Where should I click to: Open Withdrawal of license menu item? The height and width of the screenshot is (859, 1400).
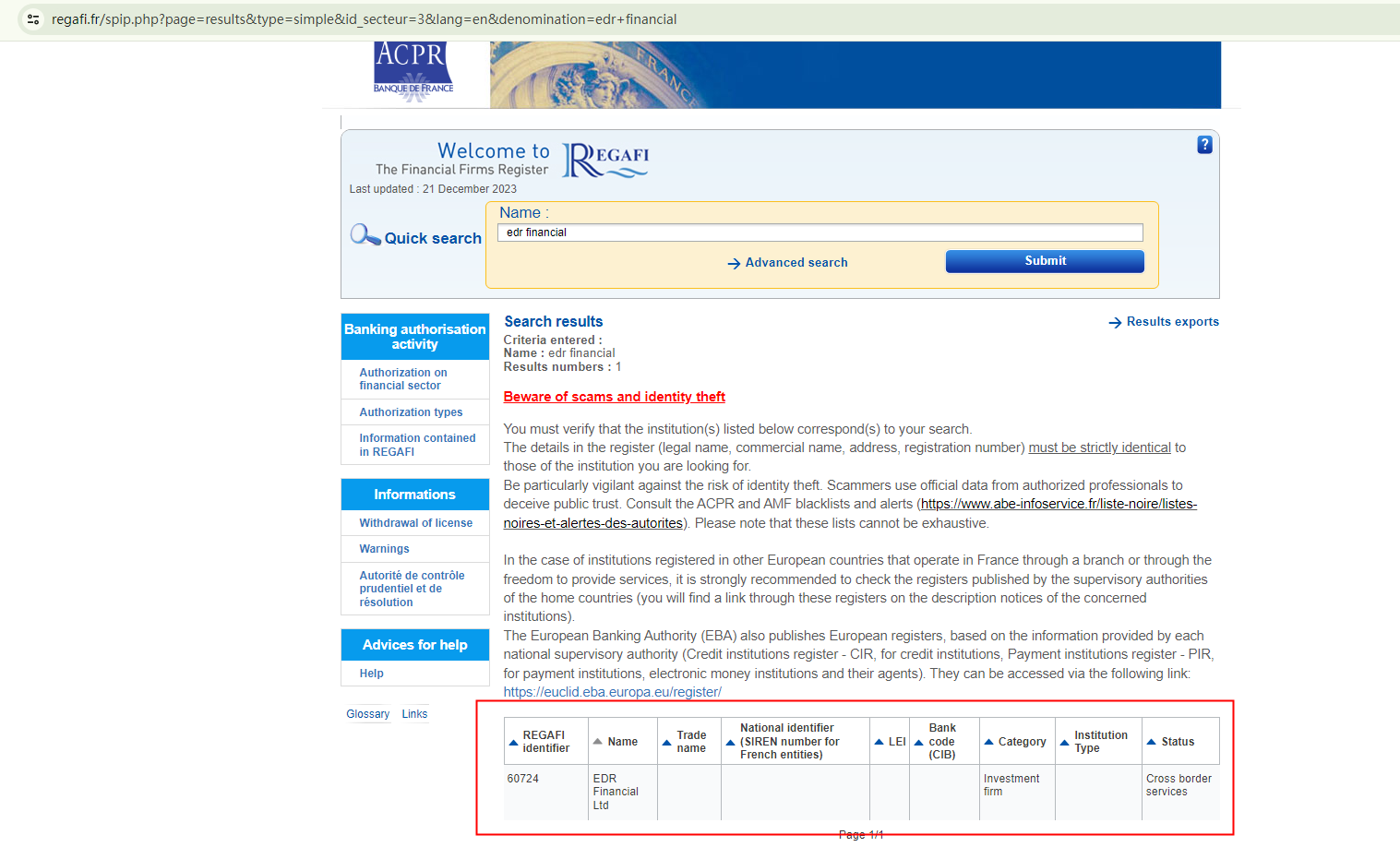pyautogui.click(x=415, y=523)
